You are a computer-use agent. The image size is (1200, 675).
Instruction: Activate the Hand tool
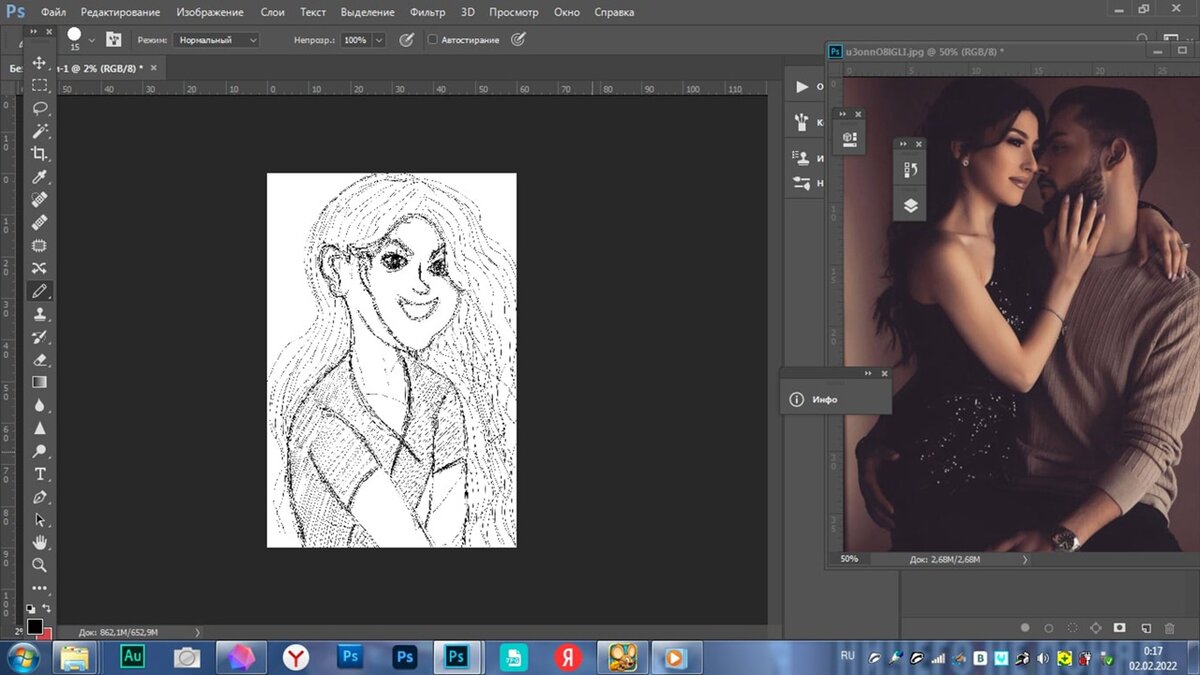pyautogui.click(x=39, y=542)
